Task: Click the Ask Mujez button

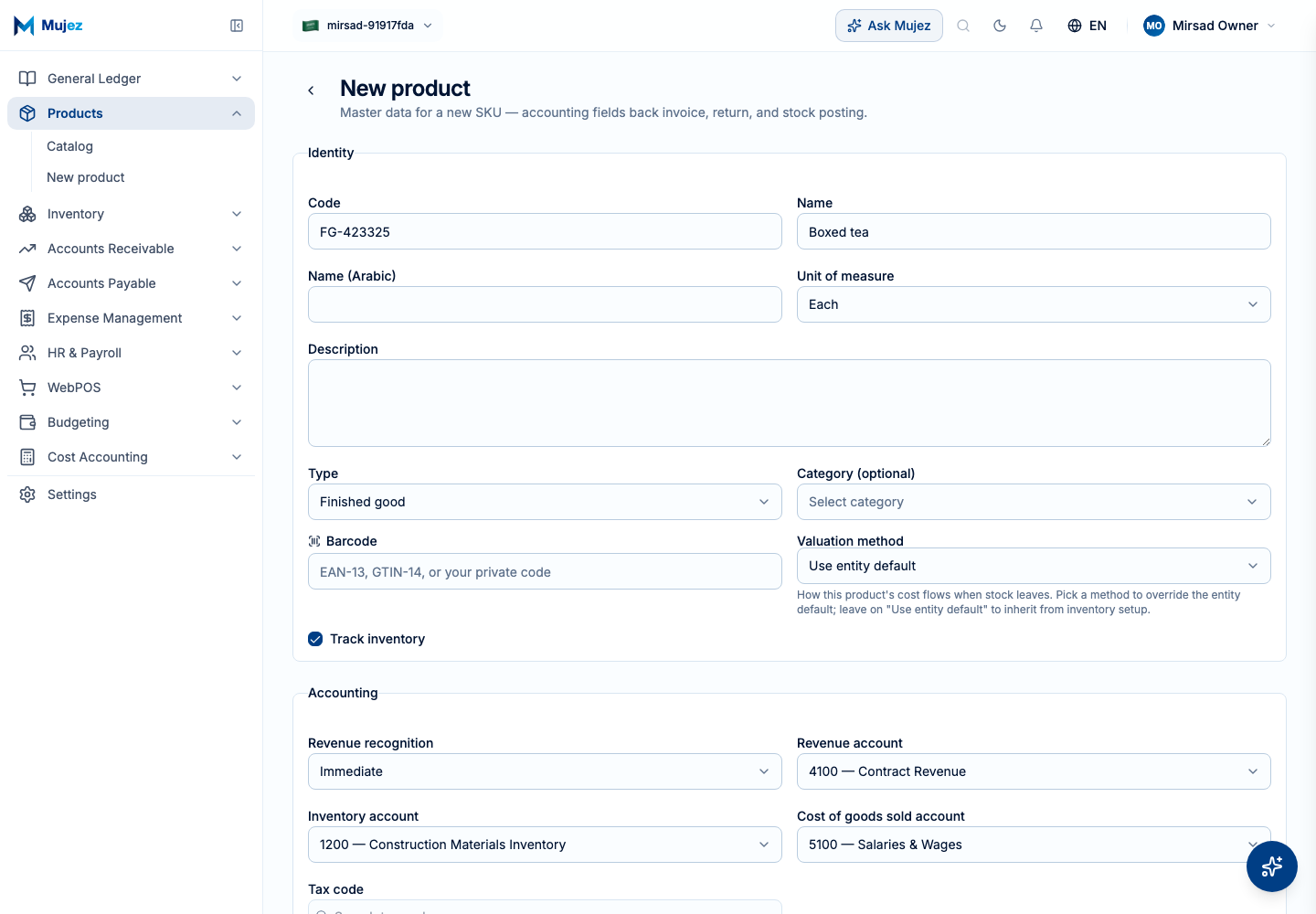Action: 889,26
